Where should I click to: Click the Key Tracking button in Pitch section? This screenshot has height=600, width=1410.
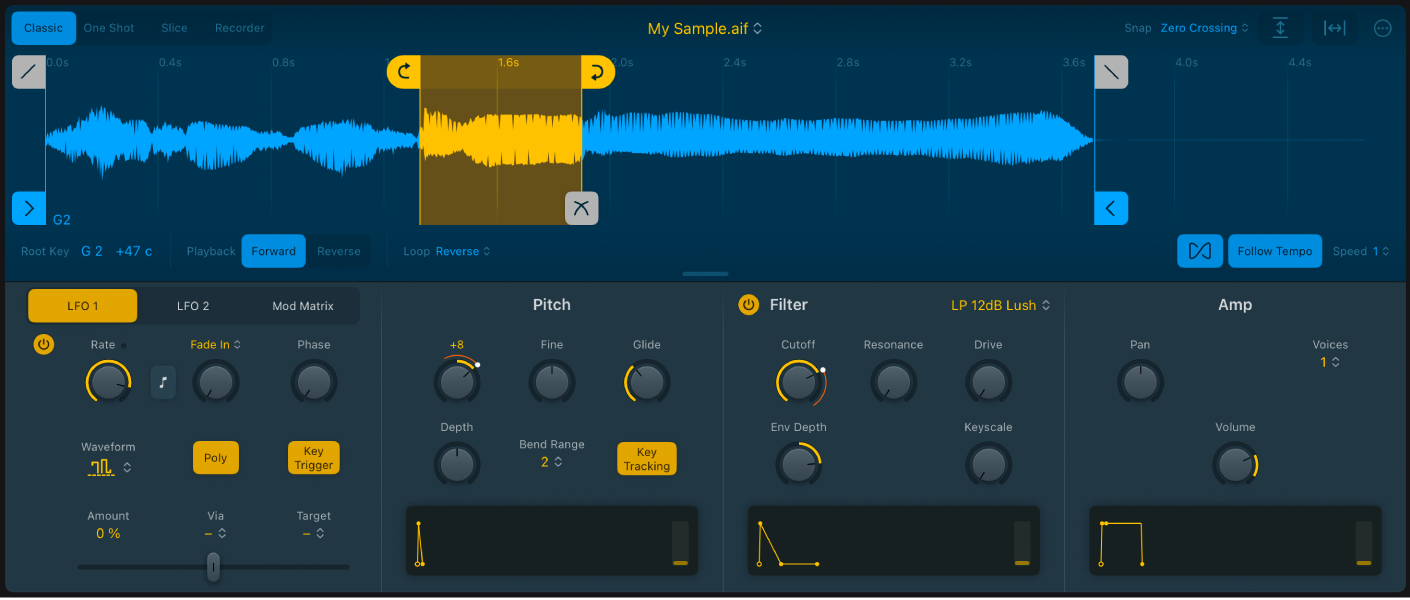(646, 458)
